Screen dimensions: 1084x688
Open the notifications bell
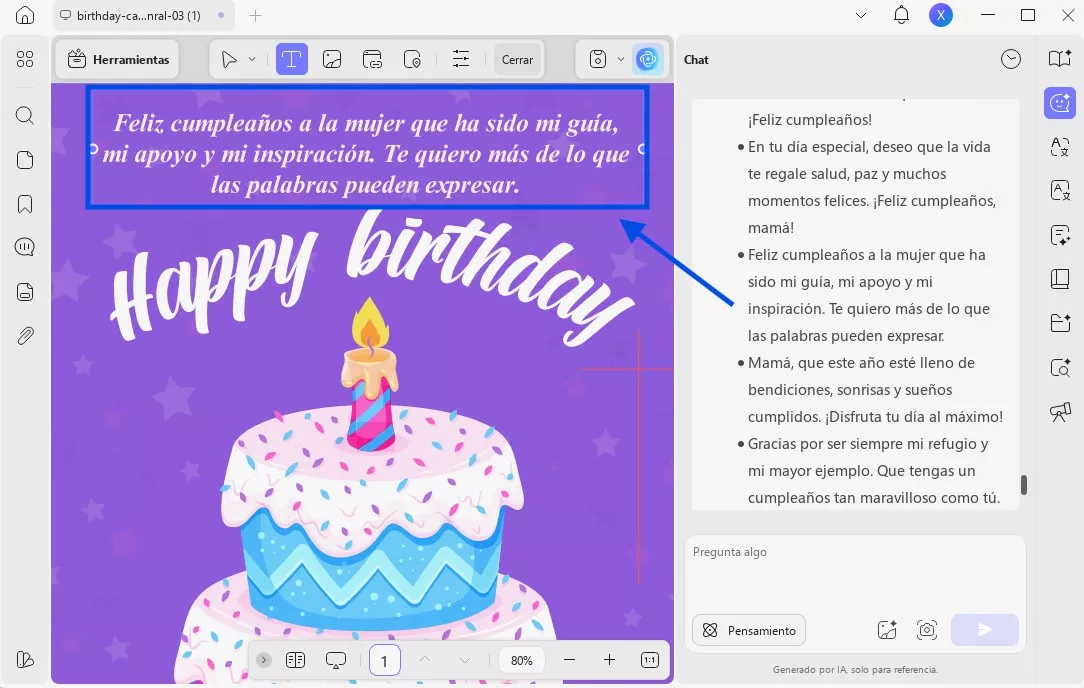point(901,15)
